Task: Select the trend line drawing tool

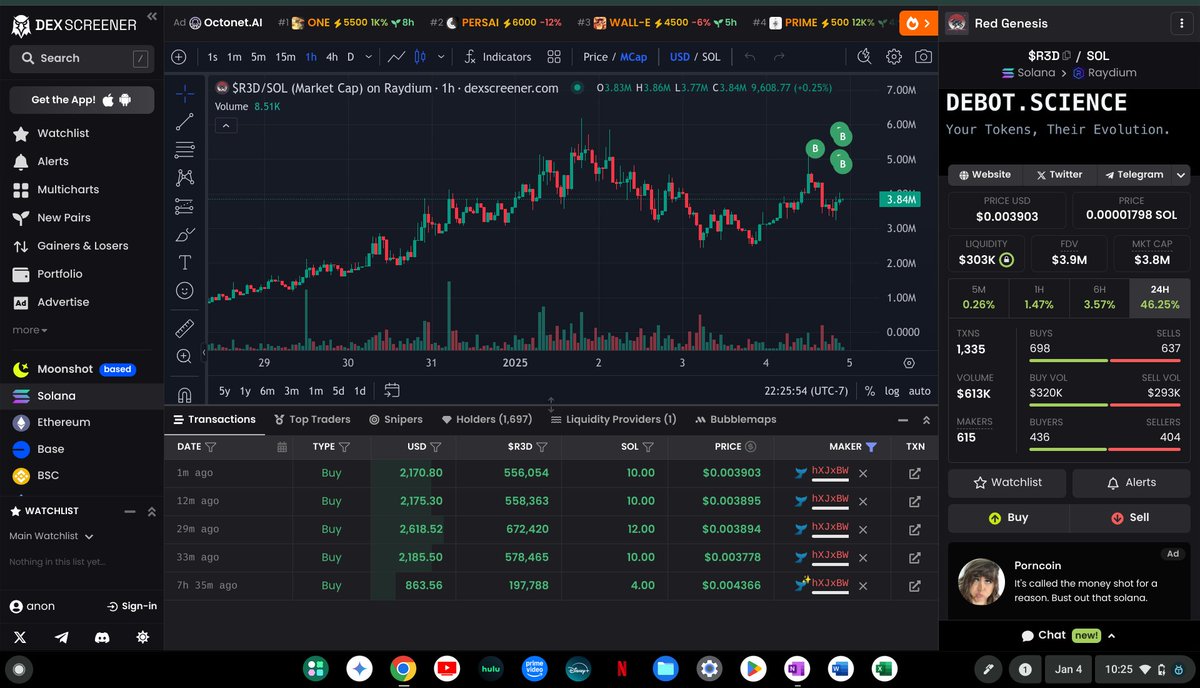Action: click(185, 122)
